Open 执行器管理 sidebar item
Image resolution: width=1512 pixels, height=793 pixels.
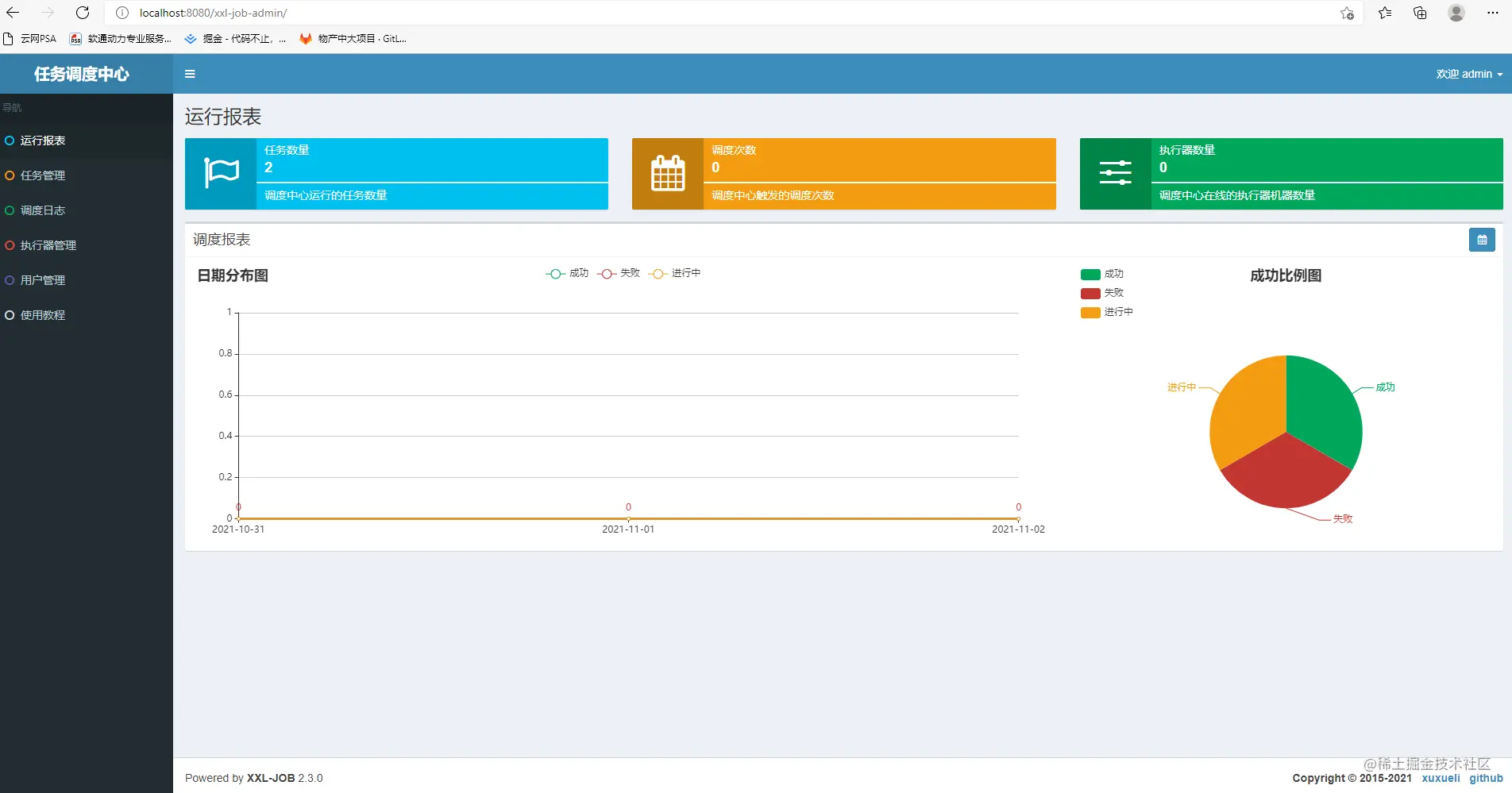(48, 245)
